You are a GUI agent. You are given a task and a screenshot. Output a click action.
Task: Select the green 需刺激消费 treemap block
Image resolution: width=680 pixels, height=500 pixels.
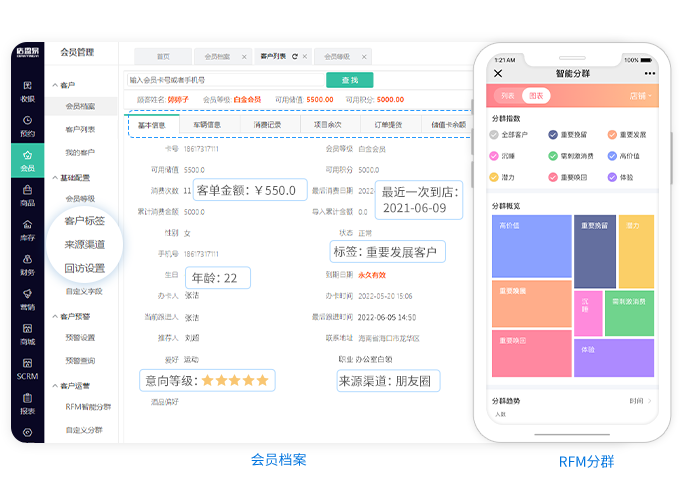(629, 313)
